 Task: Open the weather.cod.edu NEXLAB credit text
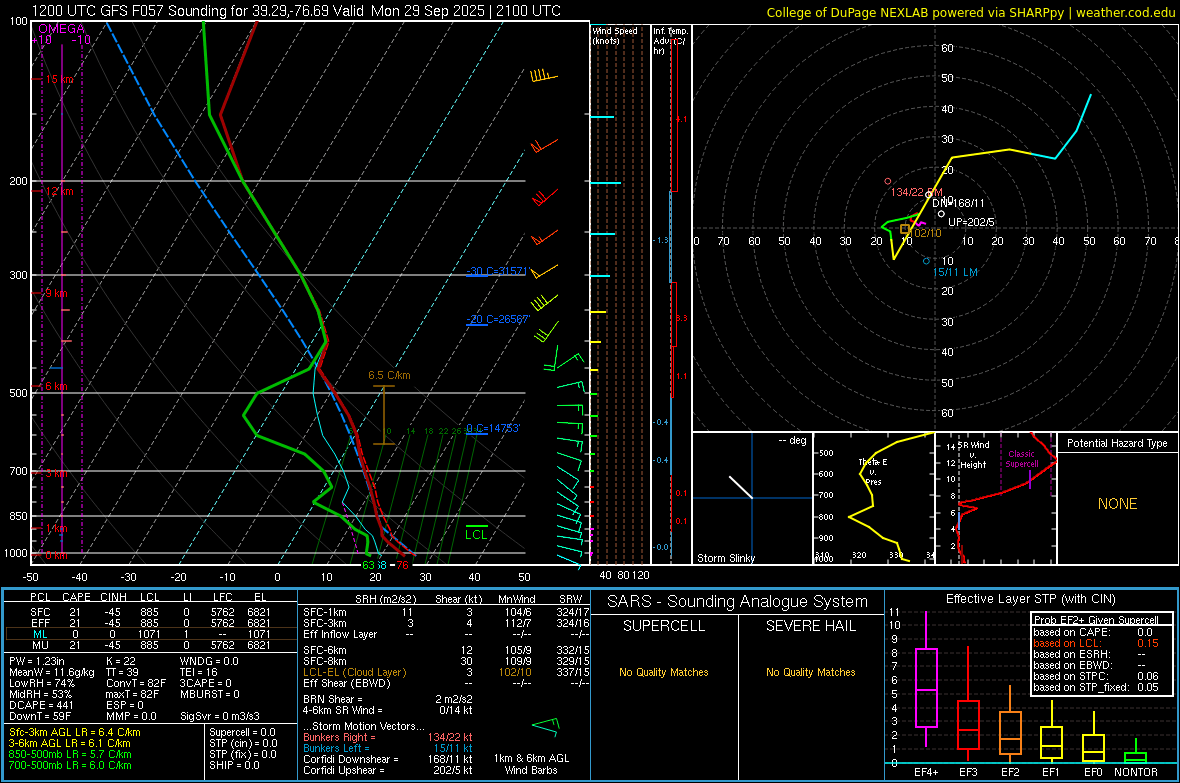coord(971,12)
